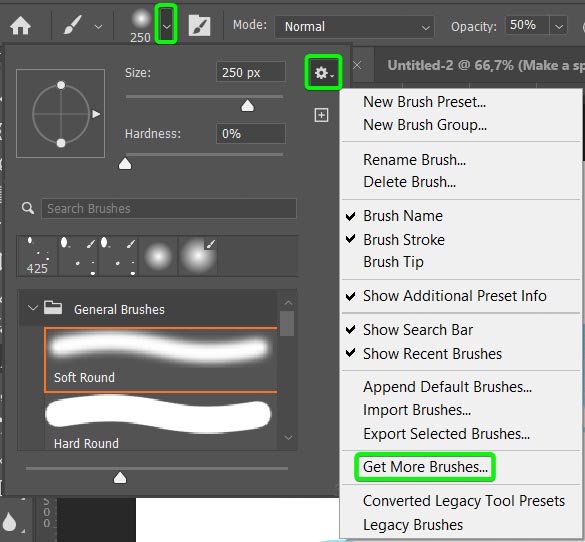Collapse the General Brushes folder
This screenshot has width=585, height=542.
(x=33, y=308)
